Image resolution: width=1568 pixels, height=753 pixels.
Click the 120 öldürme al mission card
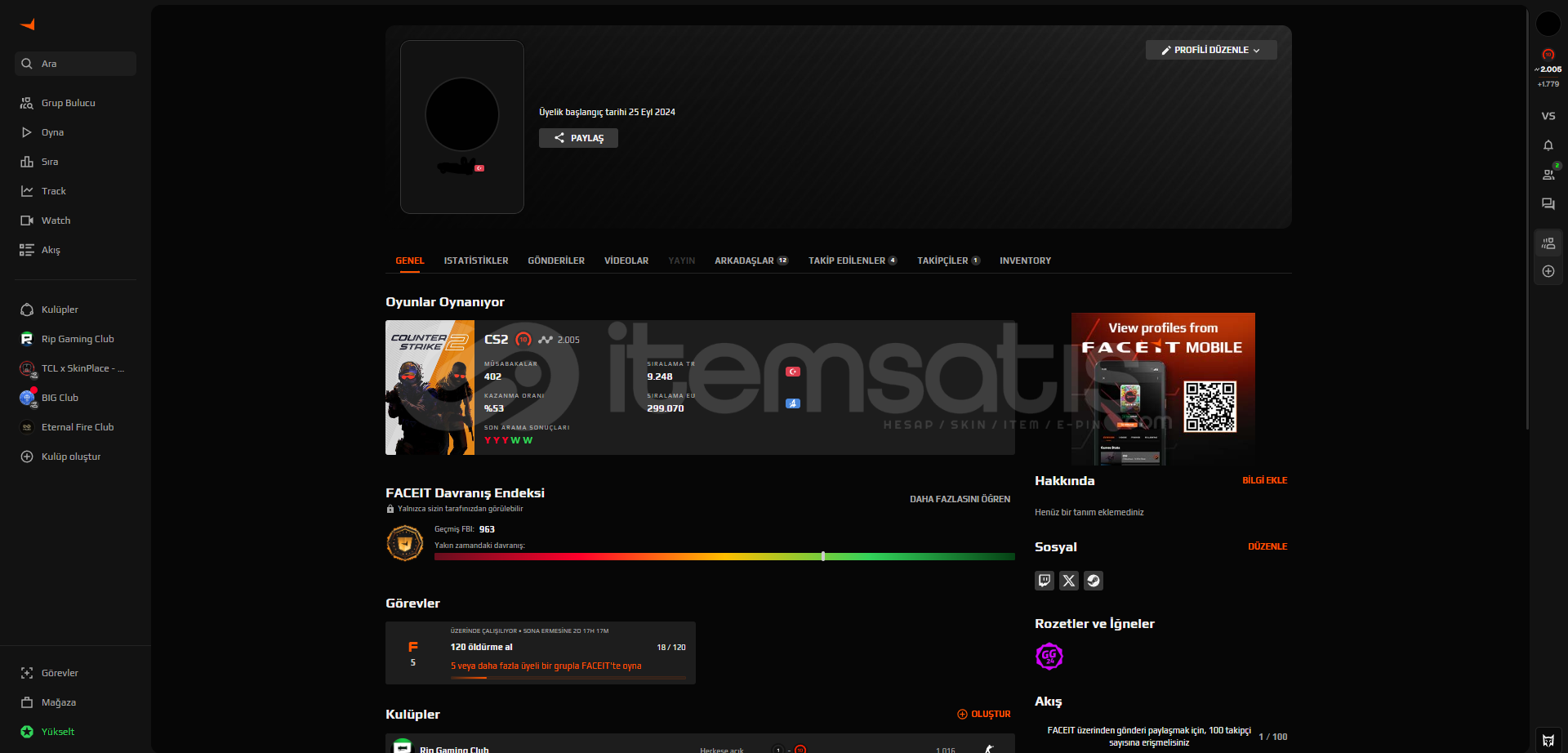pos(541,653)
